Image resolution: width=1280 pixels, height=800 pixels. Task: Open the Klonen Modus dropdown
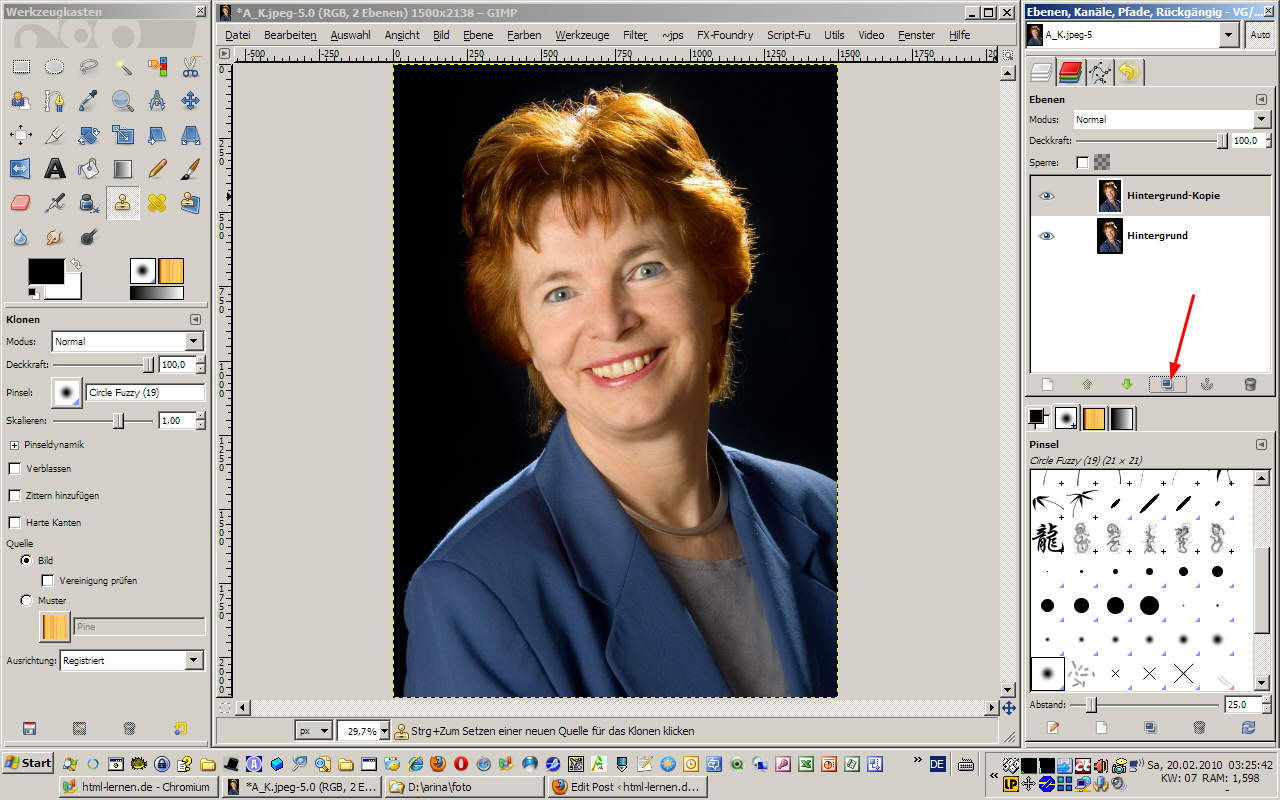128,341
